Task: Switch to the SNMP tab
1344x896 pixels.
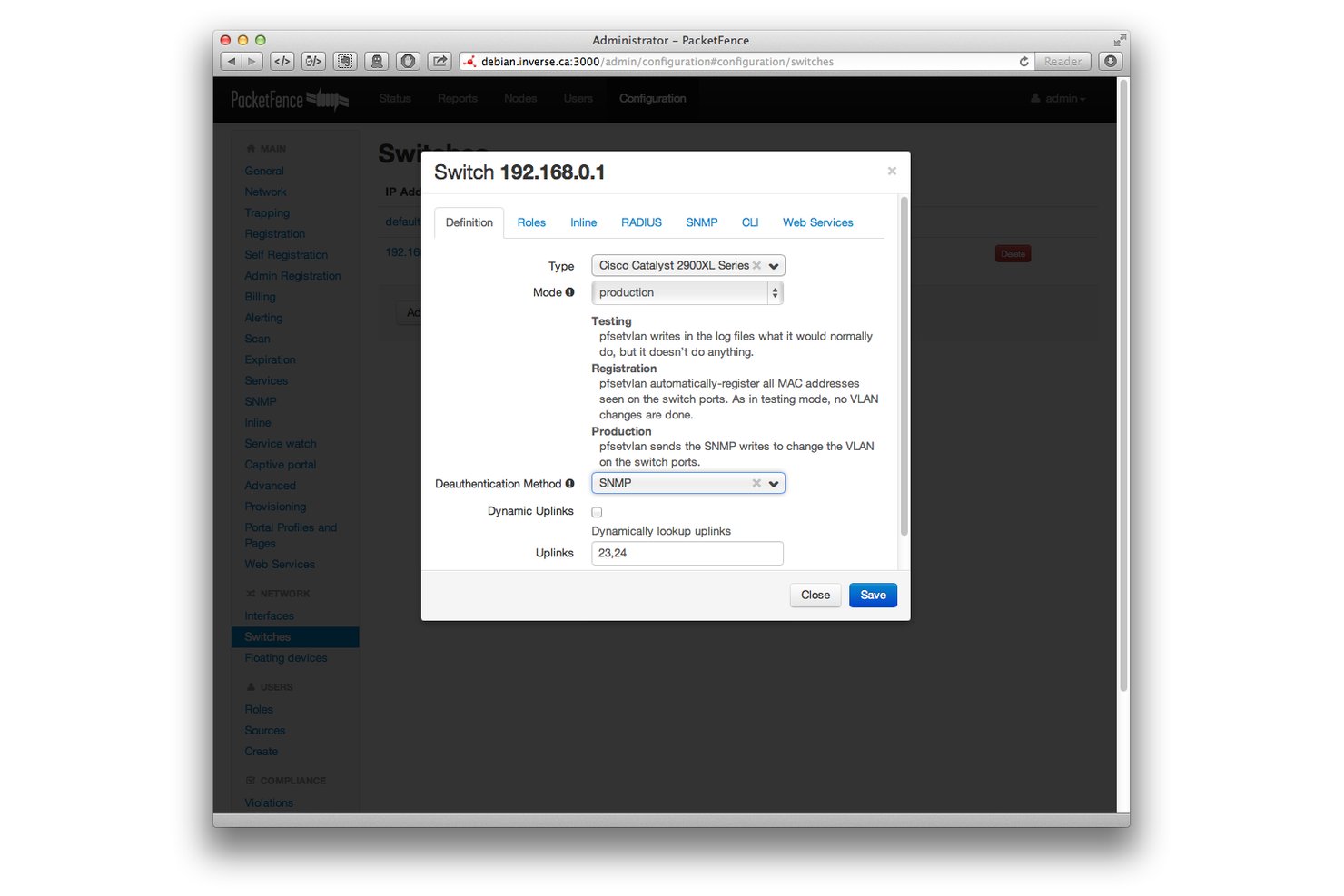Action: point(701,222)
